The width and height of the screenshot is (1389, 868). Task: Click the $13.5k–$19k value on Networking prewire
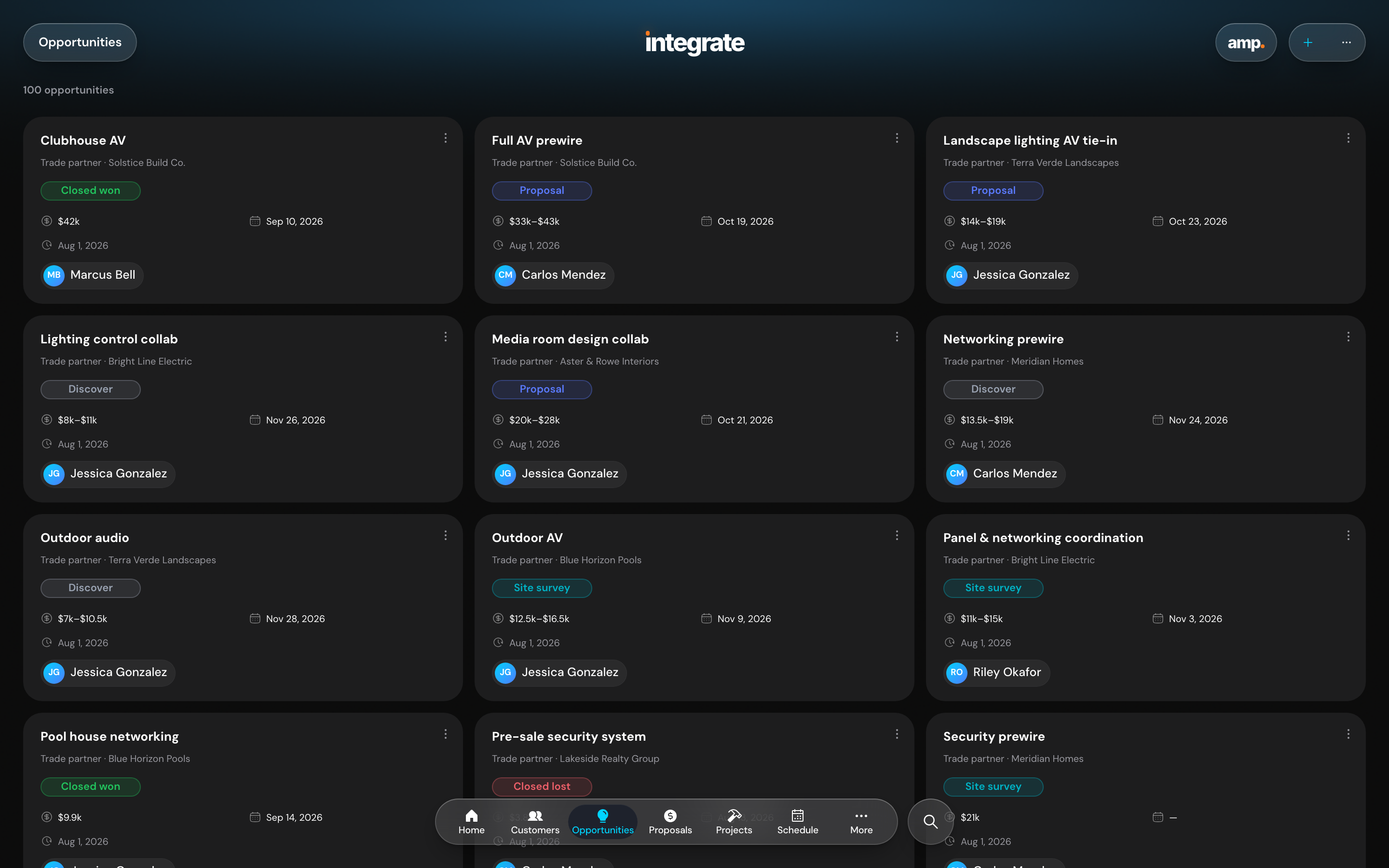tap(987, 420)
